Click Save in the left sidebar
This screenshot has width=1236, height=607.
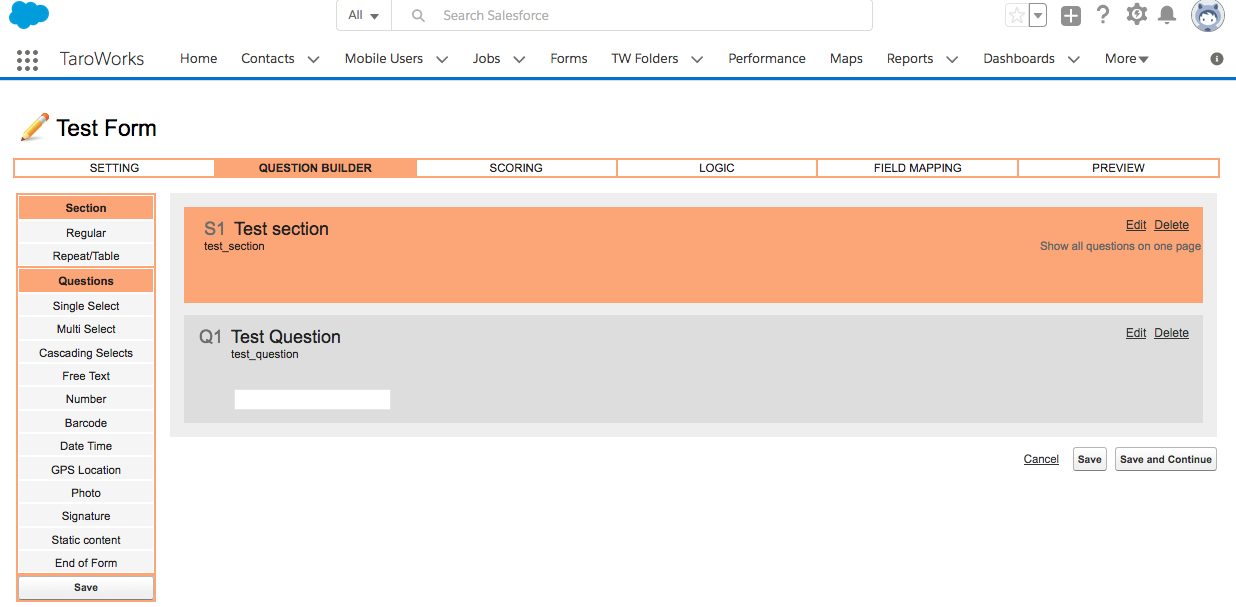point(86,588)
